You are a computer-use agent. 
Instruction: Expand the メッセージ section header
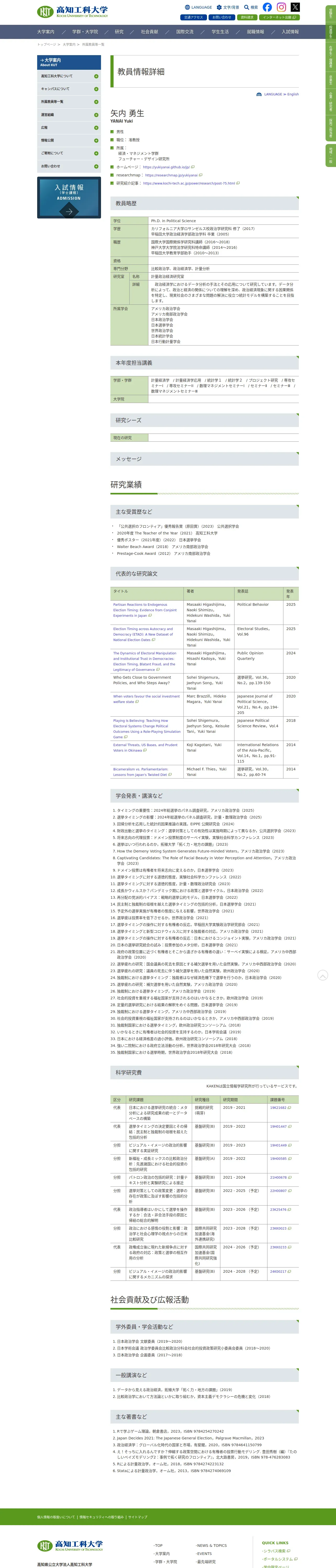click(204, 459)
